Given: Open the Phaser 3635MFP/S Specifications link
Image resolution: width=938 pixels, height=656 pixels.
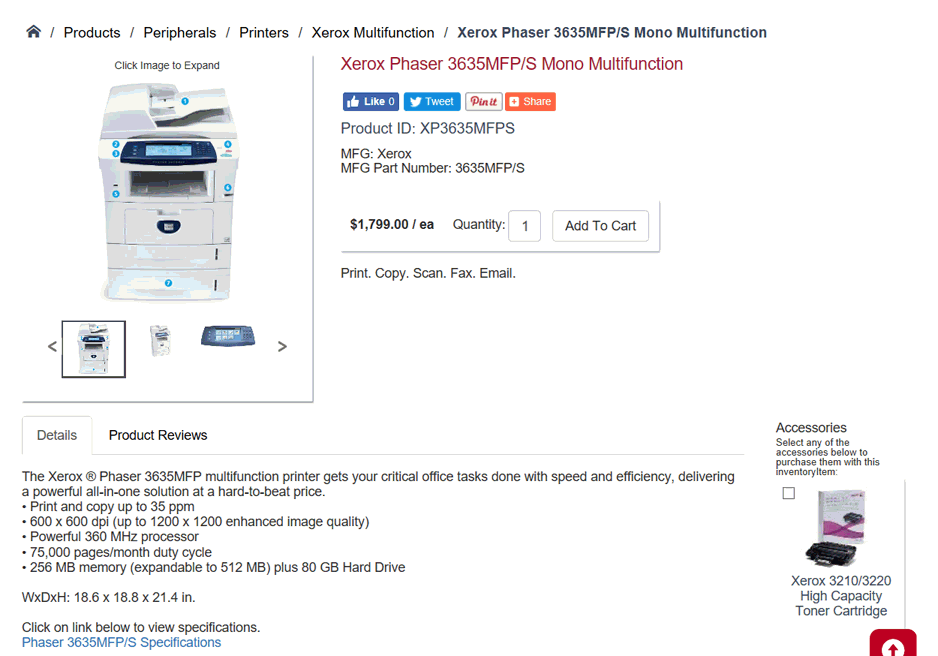Looking at the screenshot, I should click(121, 642).
